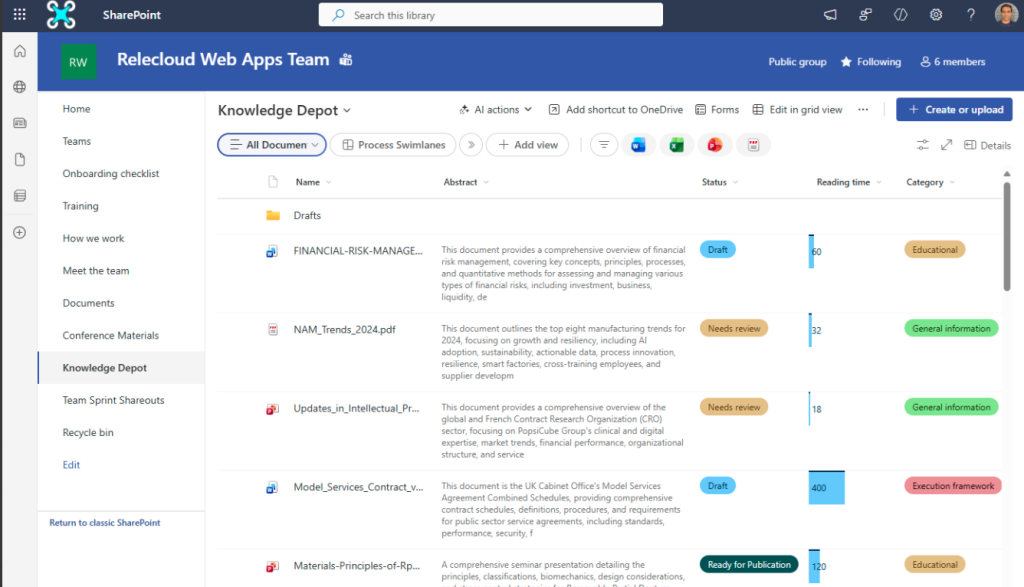Filter documents by Excel file type
This screenshot has width=1024, height=587.
(676, 145)
